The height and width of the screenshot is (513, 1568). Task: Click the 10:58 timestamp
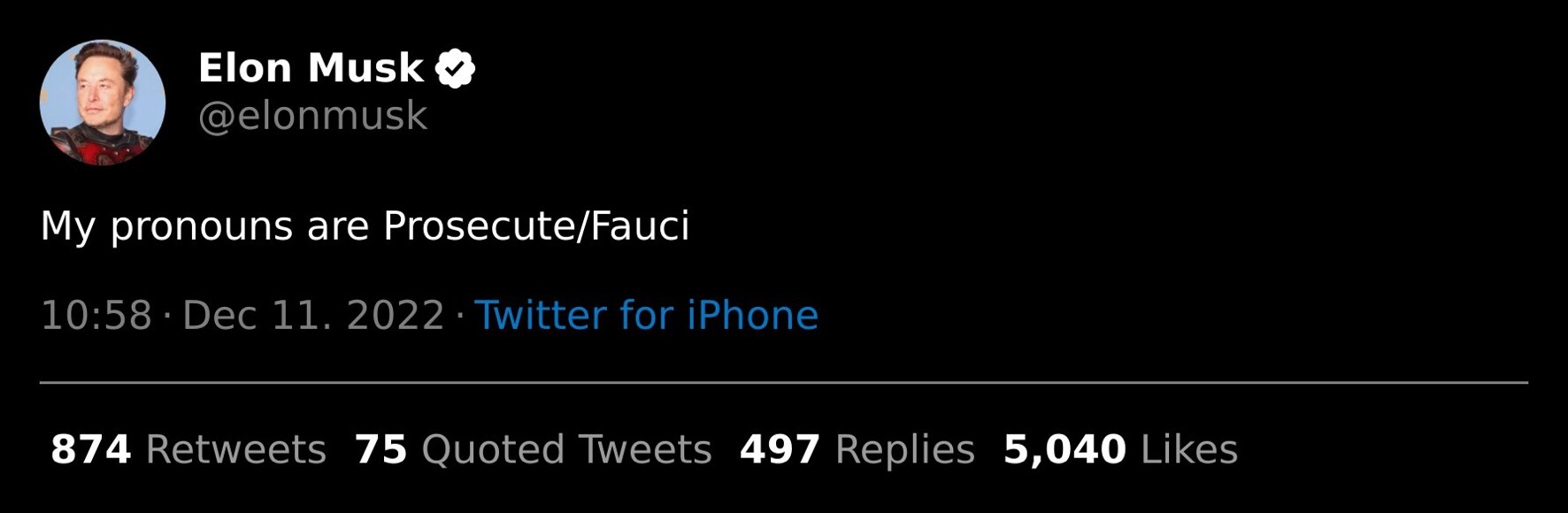coord(96,316)
